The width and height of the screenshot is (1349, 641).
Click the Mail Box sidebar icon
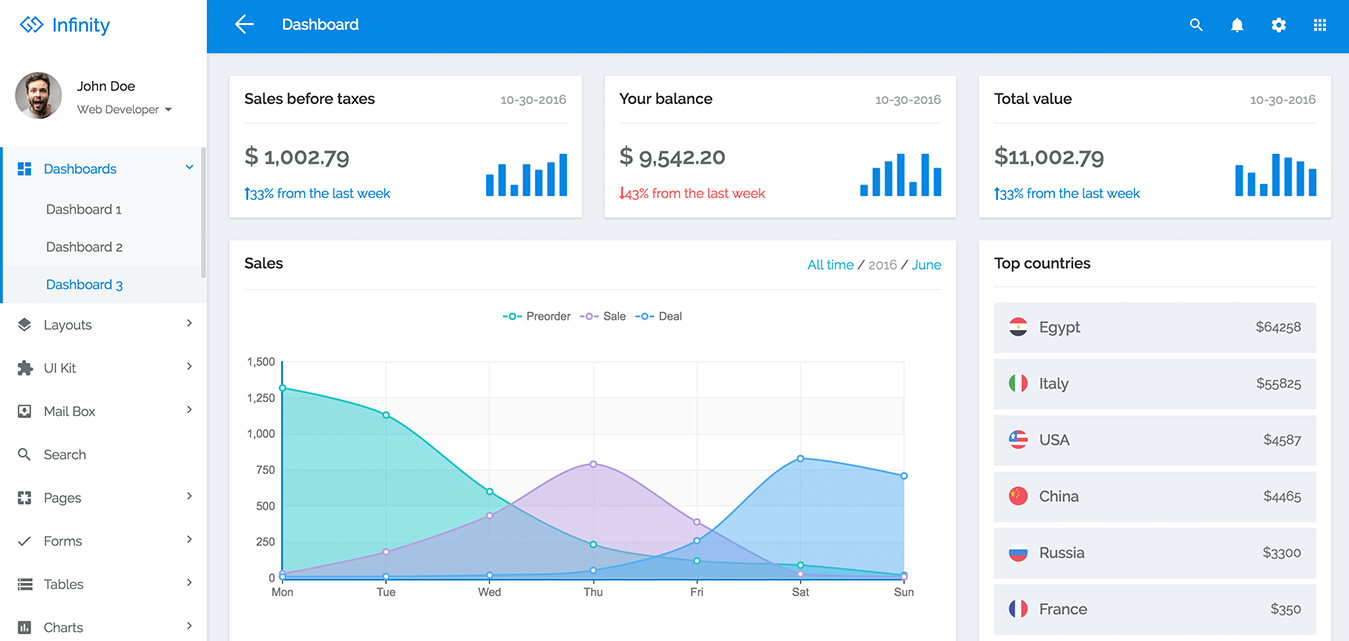[25, 411]
